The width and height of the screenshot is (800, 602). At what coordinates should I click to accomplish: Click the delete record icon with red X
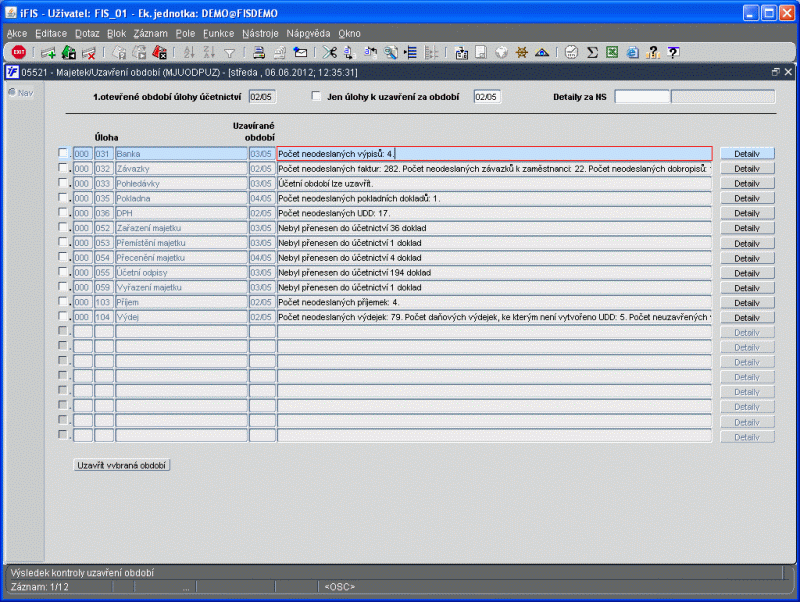pos(89,53)
